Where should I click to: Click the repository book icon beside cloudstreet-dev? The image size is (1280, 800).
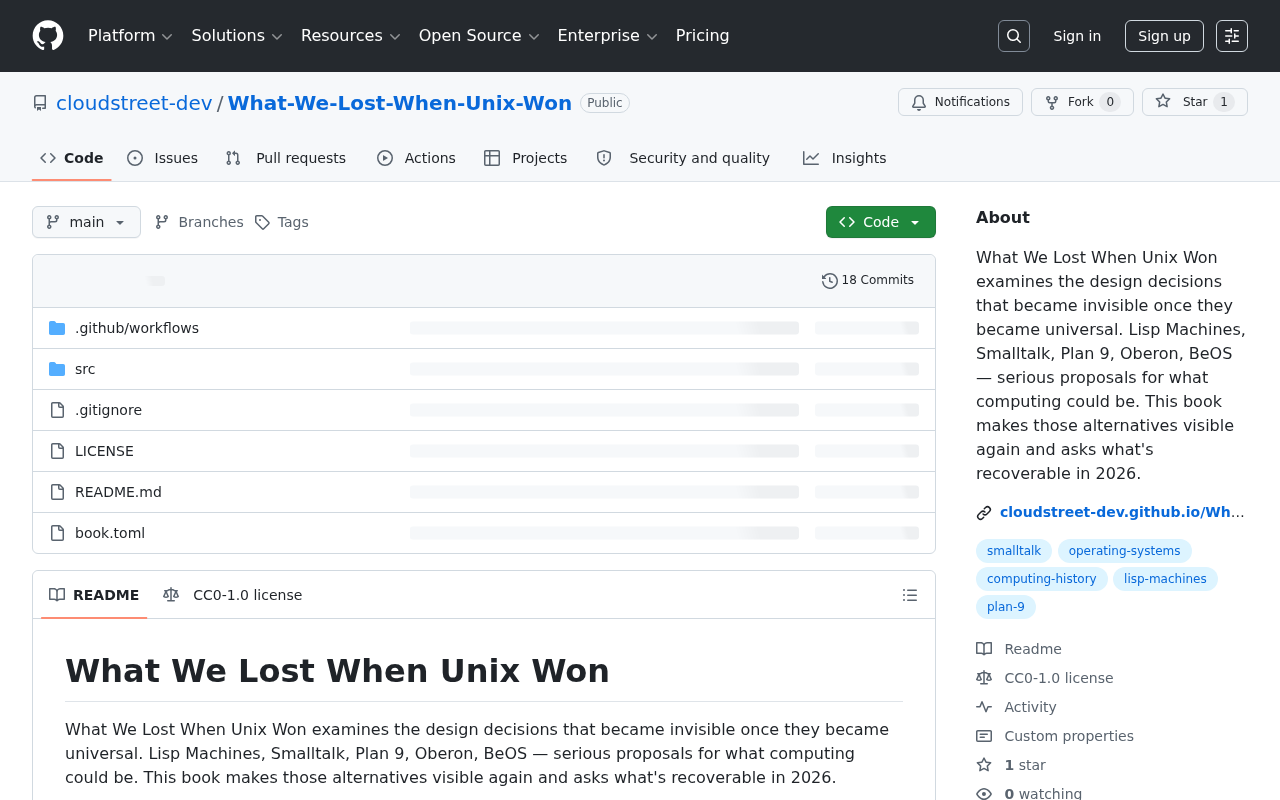(40, 103)
